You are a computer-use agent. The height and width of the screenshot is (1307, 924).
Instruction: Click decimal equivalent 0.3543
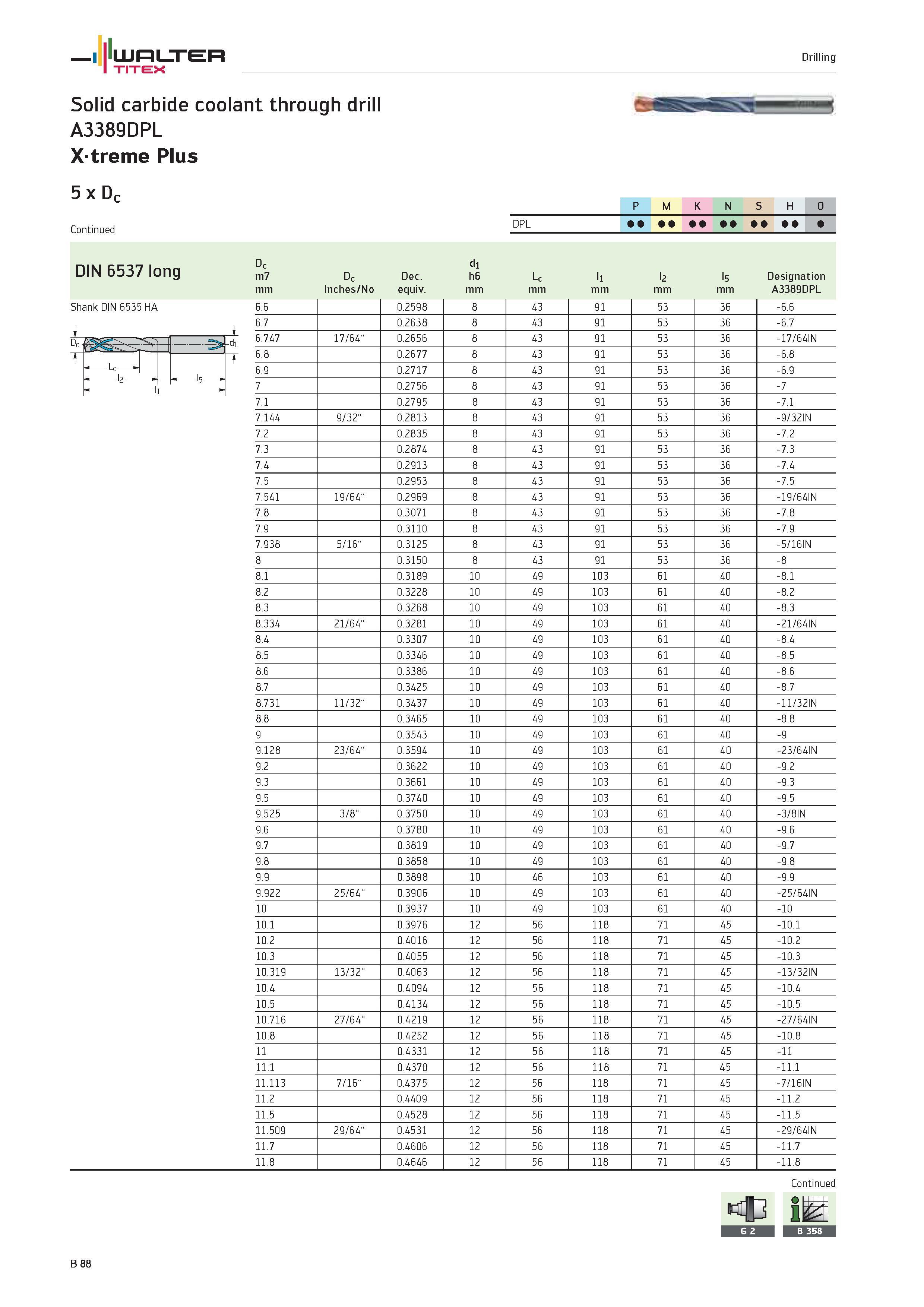412,735
